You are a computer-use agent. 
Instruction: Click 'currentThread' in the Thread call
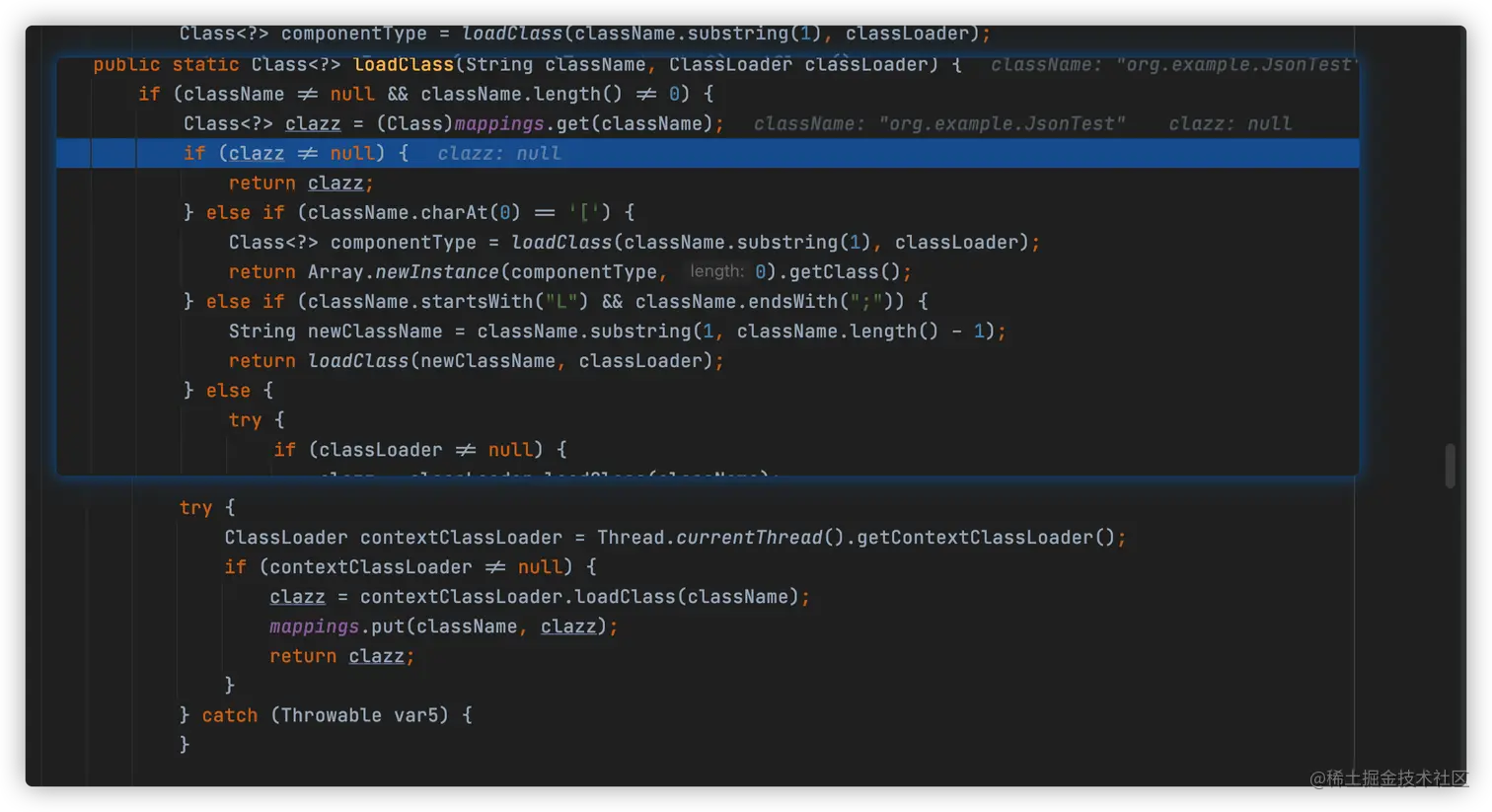point(749,537)
